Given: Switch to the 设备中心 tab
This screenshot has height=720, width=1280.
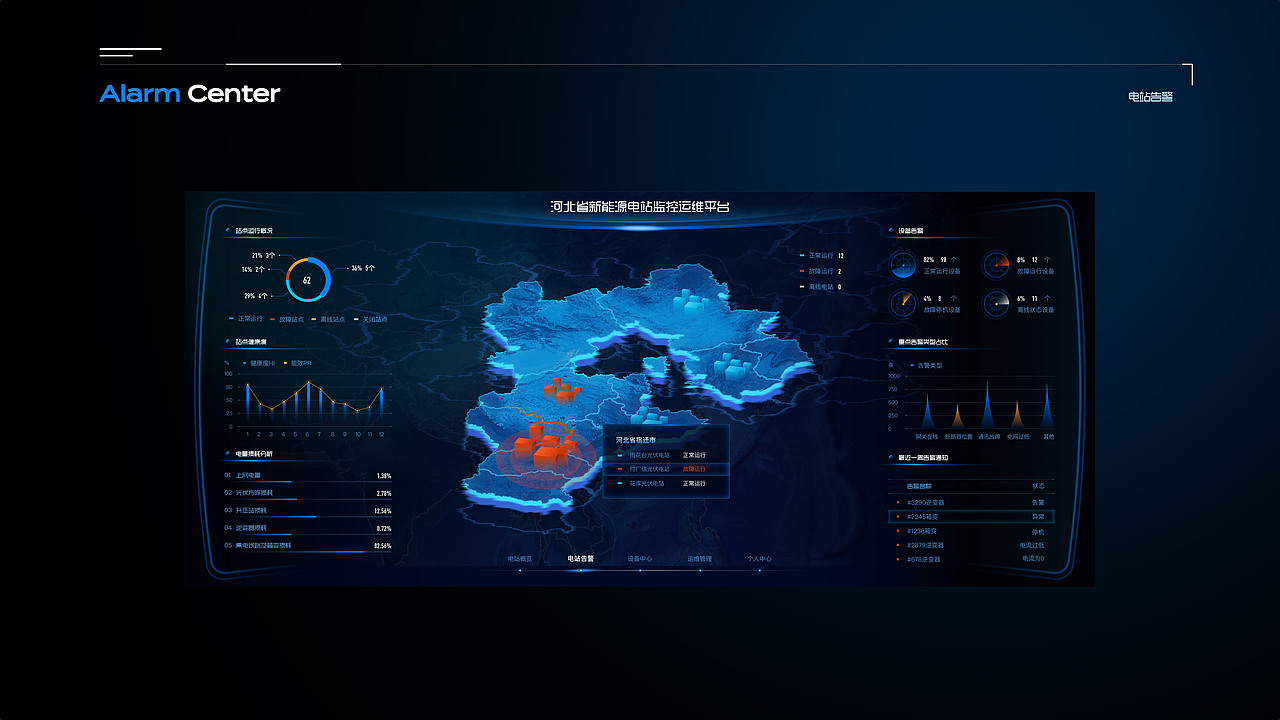Looking at the screenshot, I should click(x=640, y=559).
